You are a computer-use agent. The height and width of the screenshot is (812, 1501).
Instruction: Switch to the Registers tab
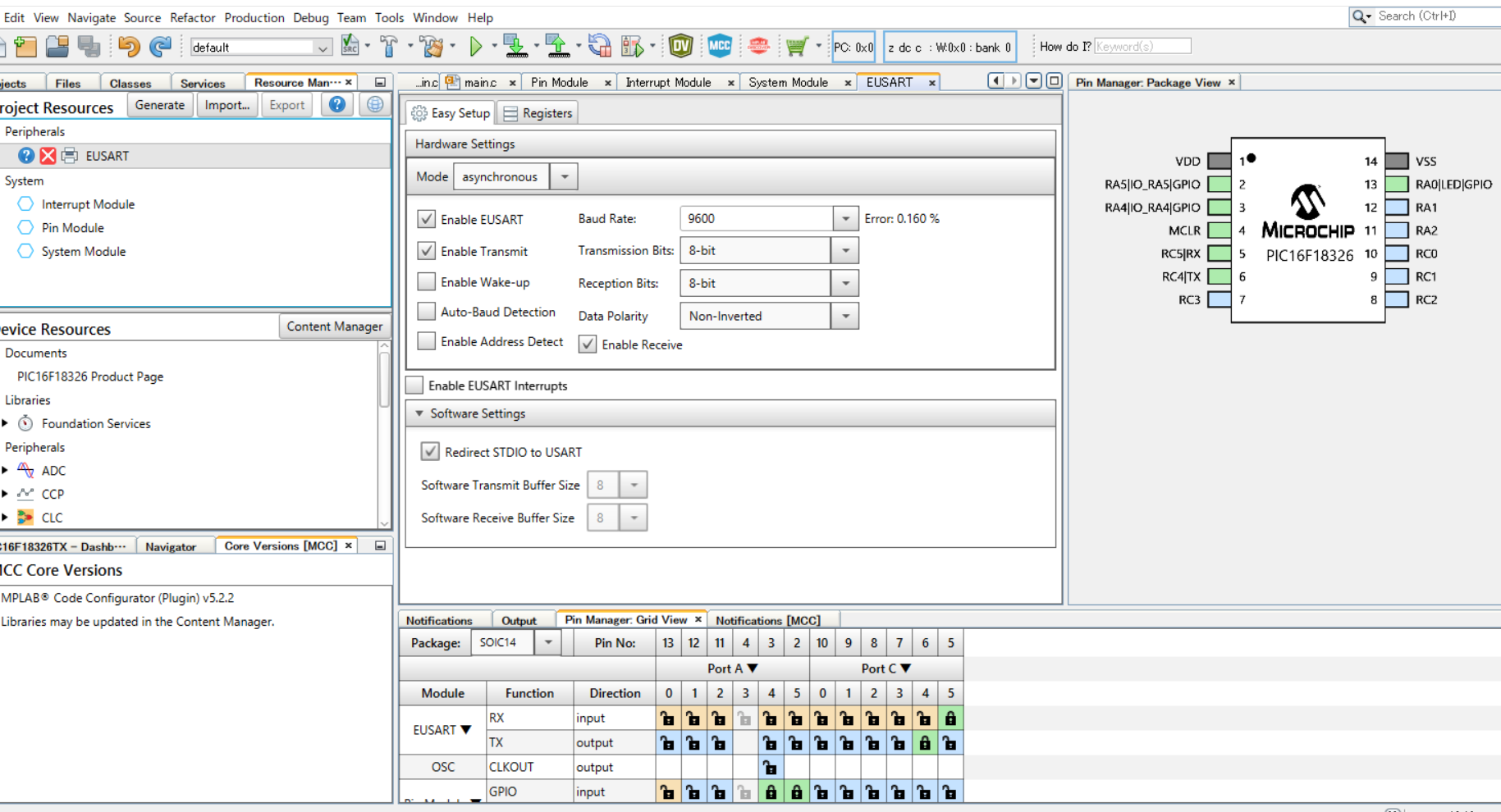(x=538, y=113)
